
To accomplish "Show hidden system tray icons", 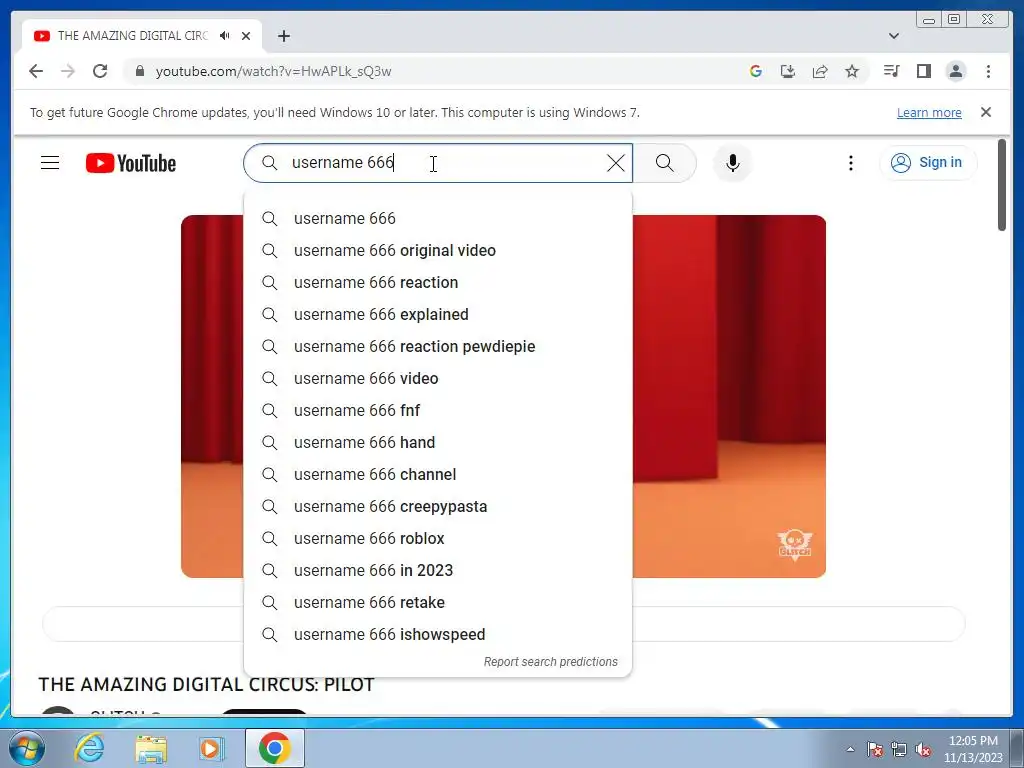I will (x=850, y=749).
